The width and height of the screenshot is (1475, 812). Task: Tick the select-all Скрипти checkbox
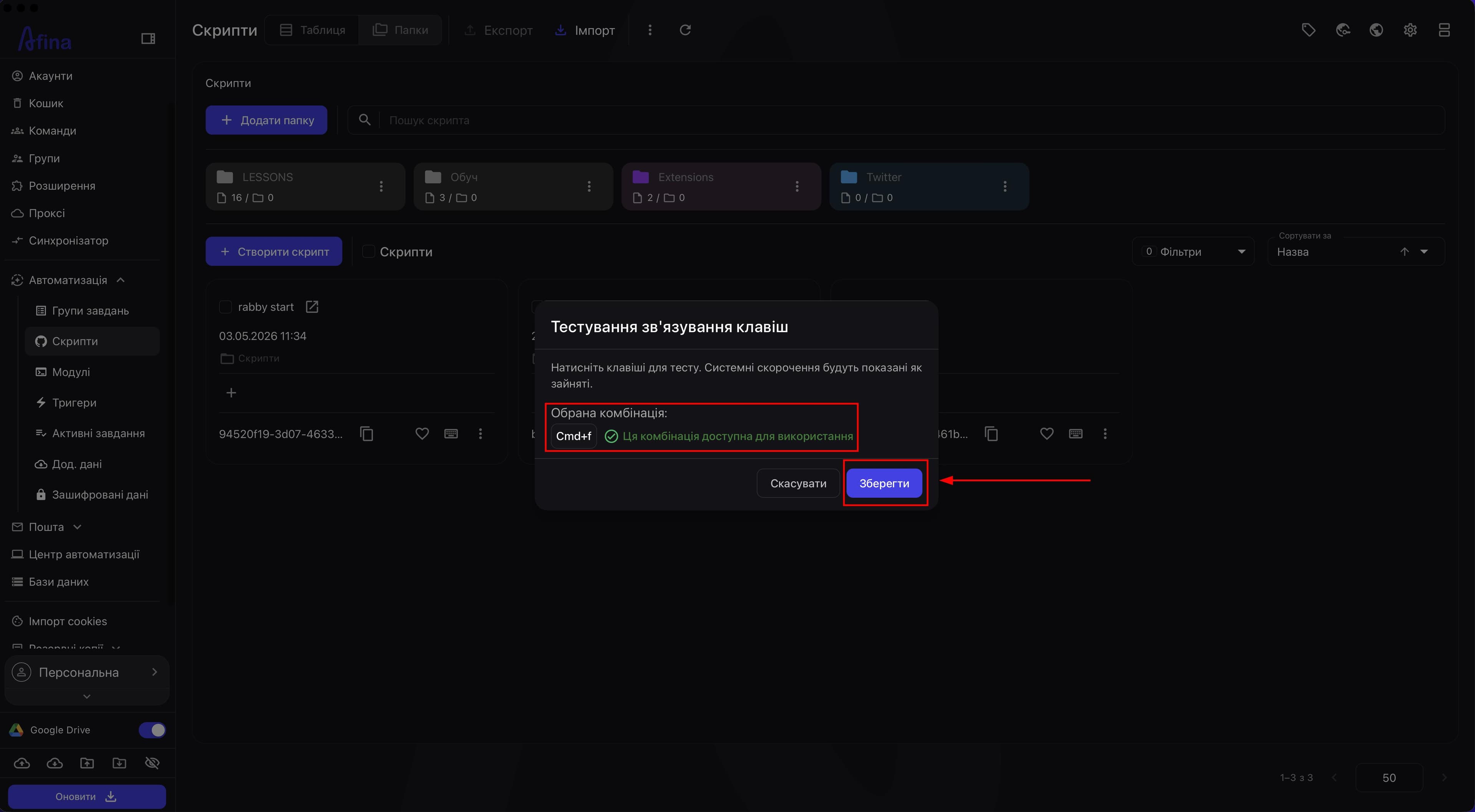click(x=369, y=251)
